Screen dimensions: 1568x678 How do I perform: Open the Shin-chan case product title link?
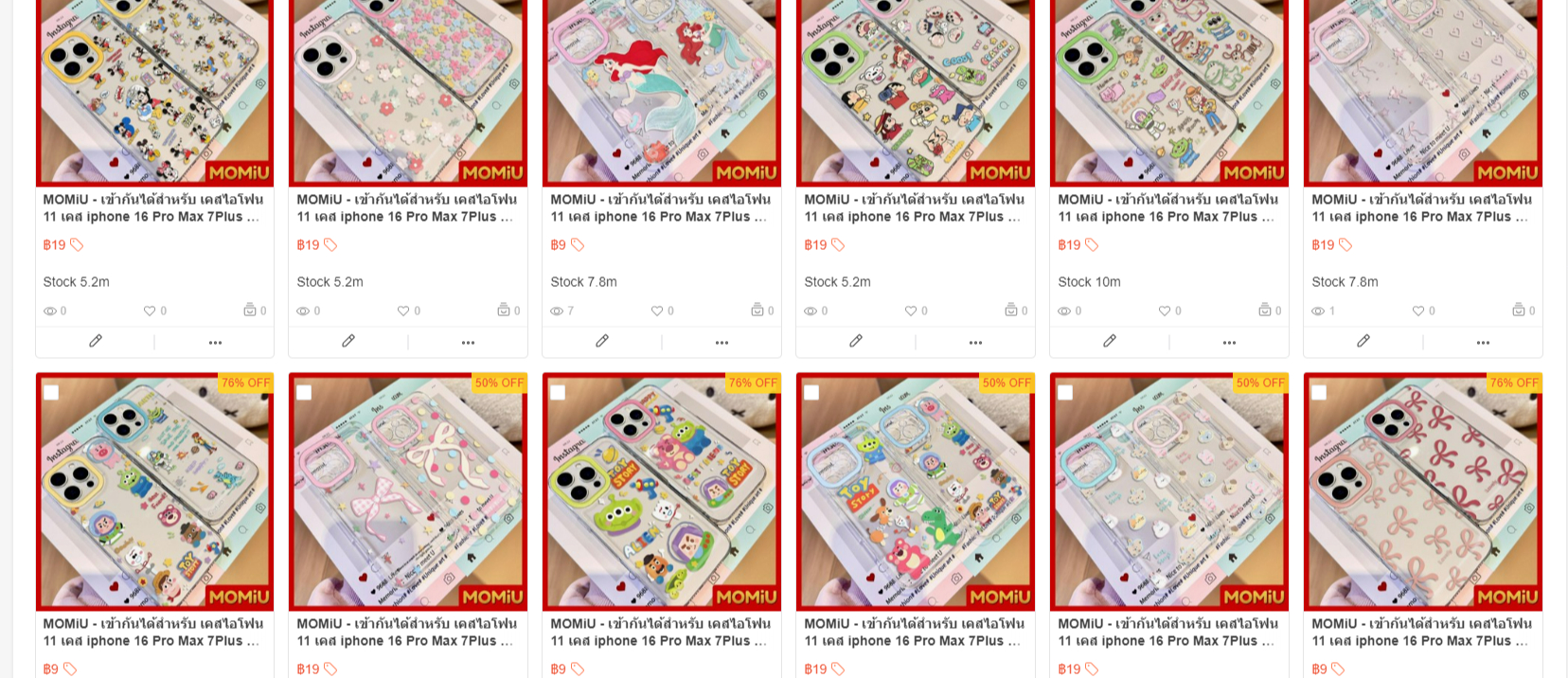coord(915,208)
